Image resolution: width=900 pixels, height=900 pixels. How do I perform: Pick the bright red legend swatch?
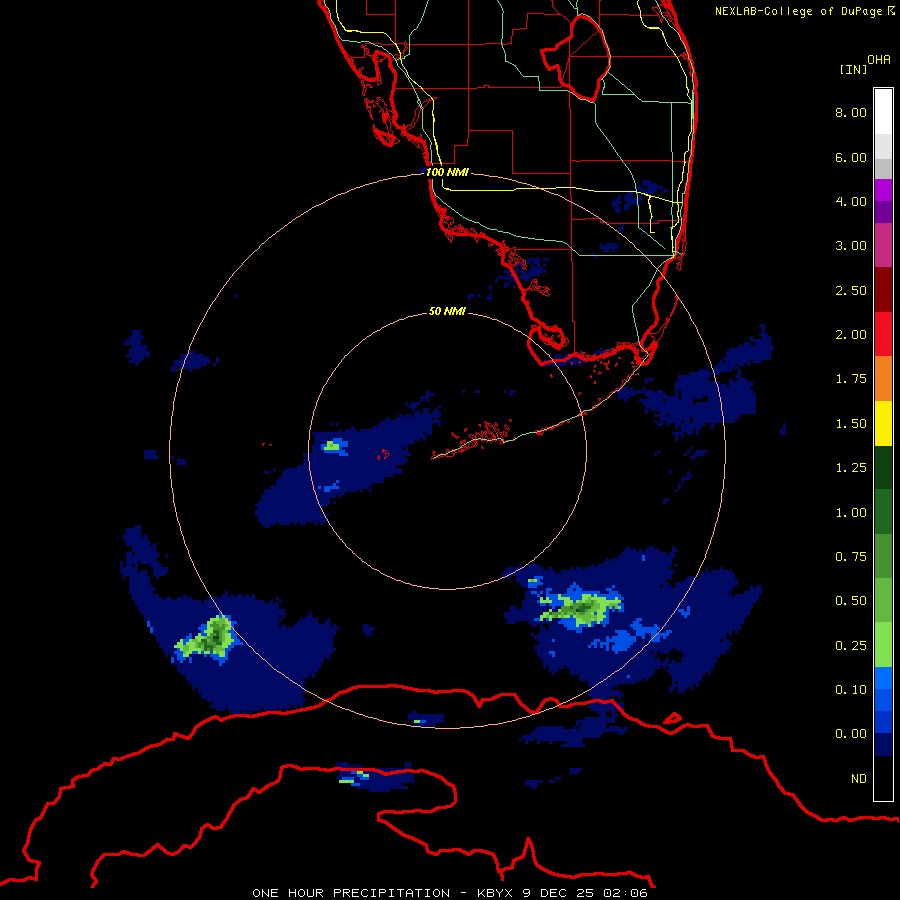click(x=883, y=334)
